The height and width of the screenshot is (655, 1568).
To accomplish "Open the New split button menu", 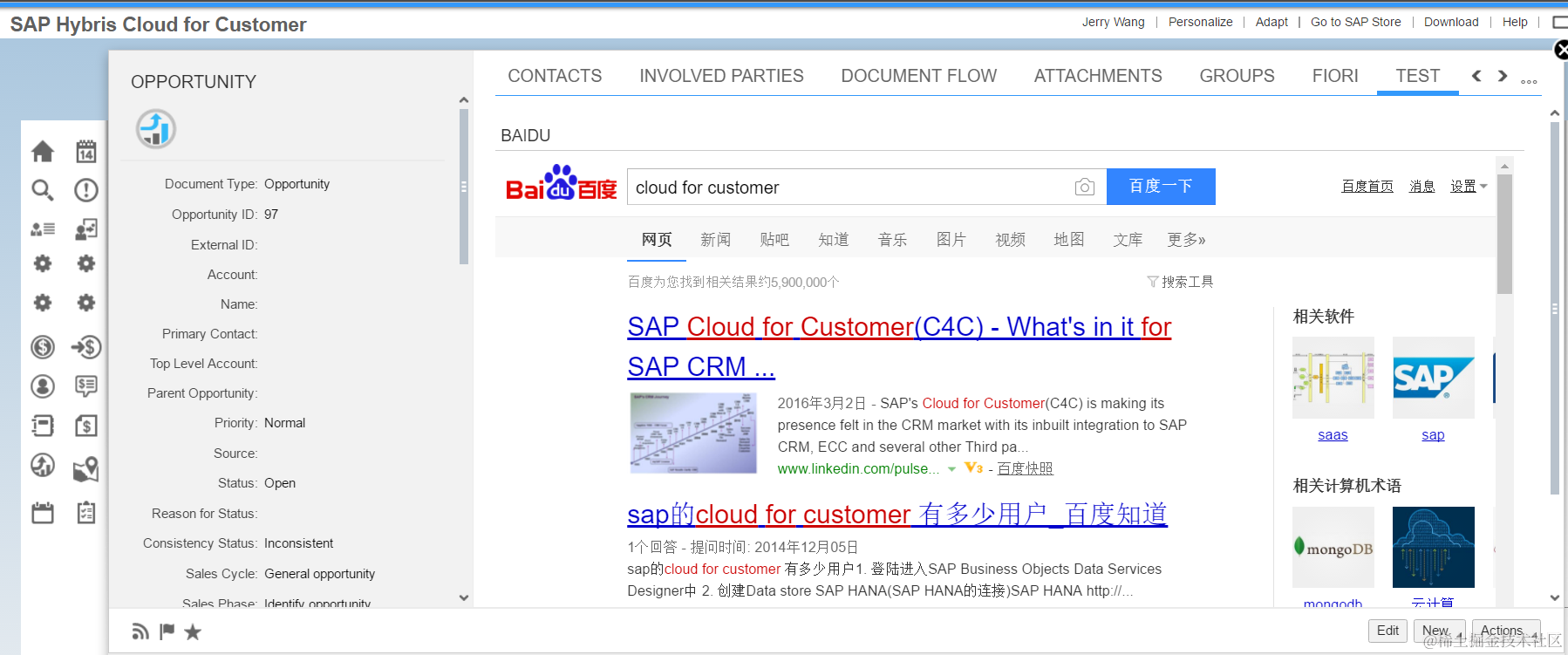I will click(x=1440, y=631).
